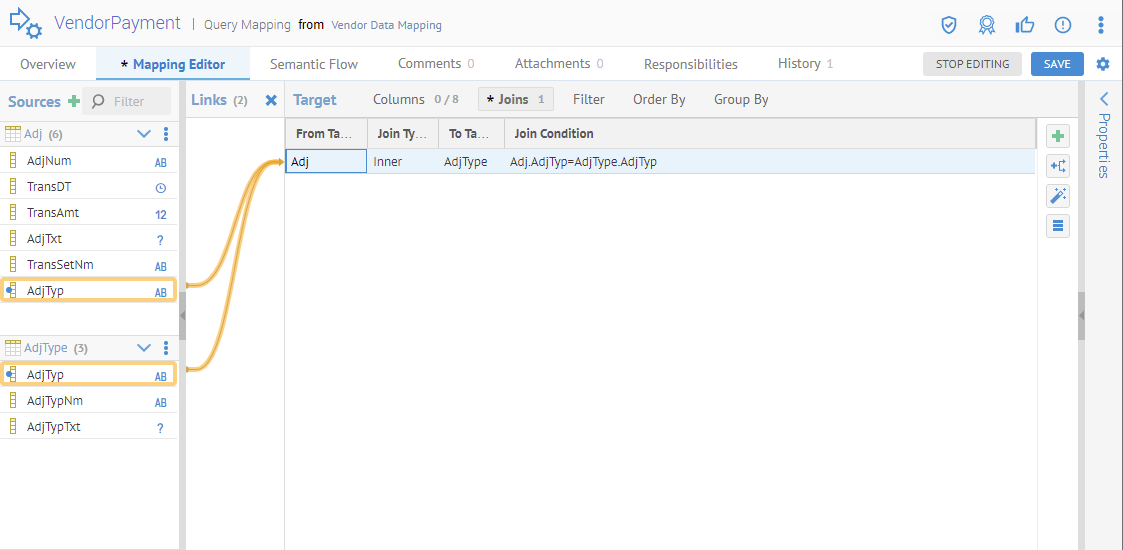Collapse the Adj source table
The width and height of the screenshot is (1123, 550).
tap(143, 134)
